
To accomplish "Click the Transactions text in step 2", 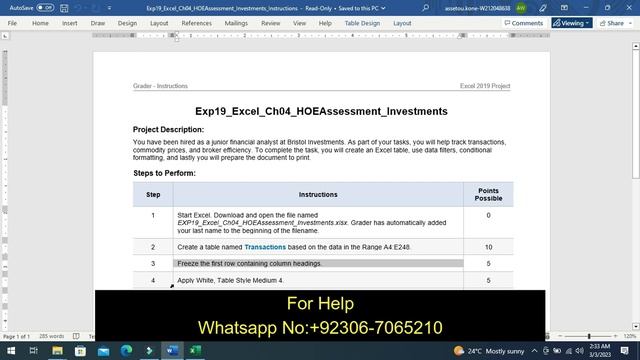I will [265, 247].
